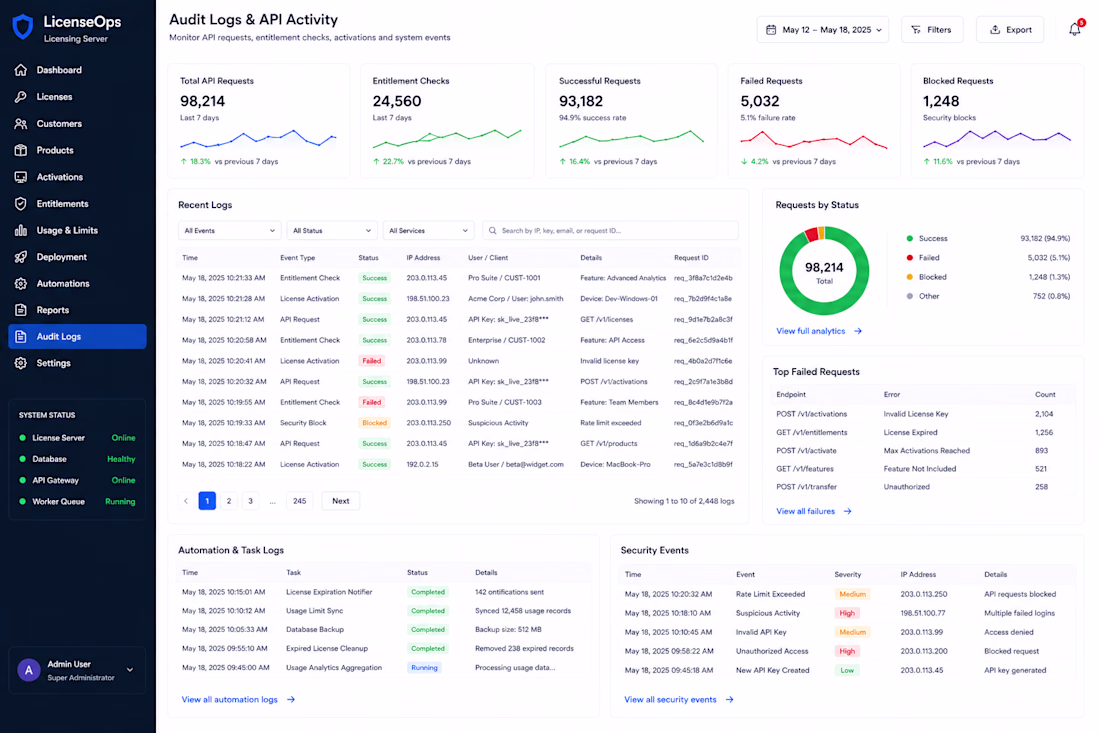Open the Licenses menu item
This screenshot has width=1100, height=733.
tap(77, 97)
